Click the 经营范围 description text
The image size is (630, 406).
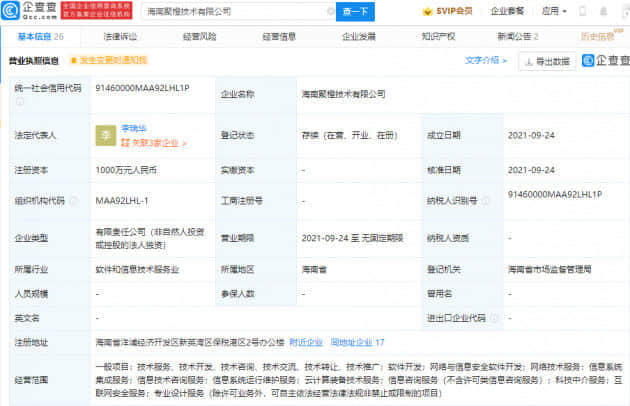pyautogui.click(x=359, y=380)
